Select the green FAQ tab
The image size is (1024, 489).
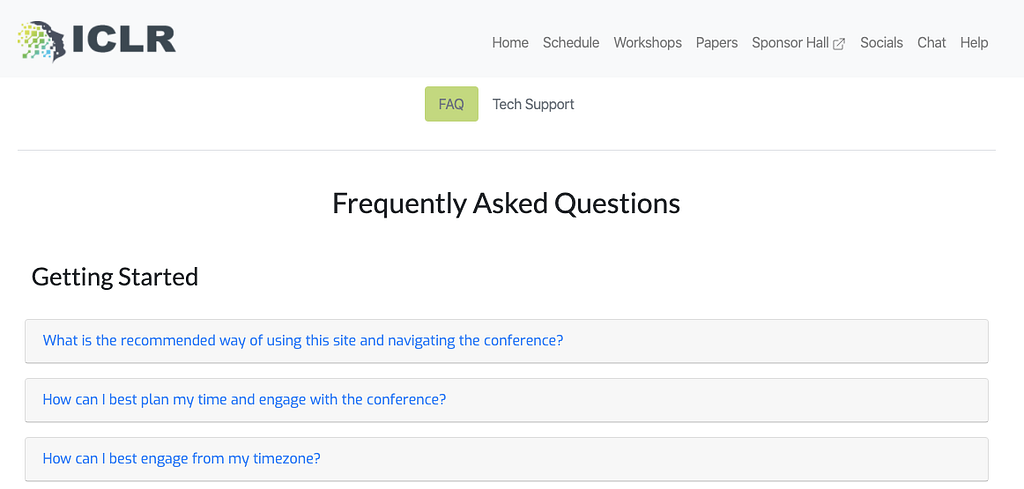coord(451,104)
